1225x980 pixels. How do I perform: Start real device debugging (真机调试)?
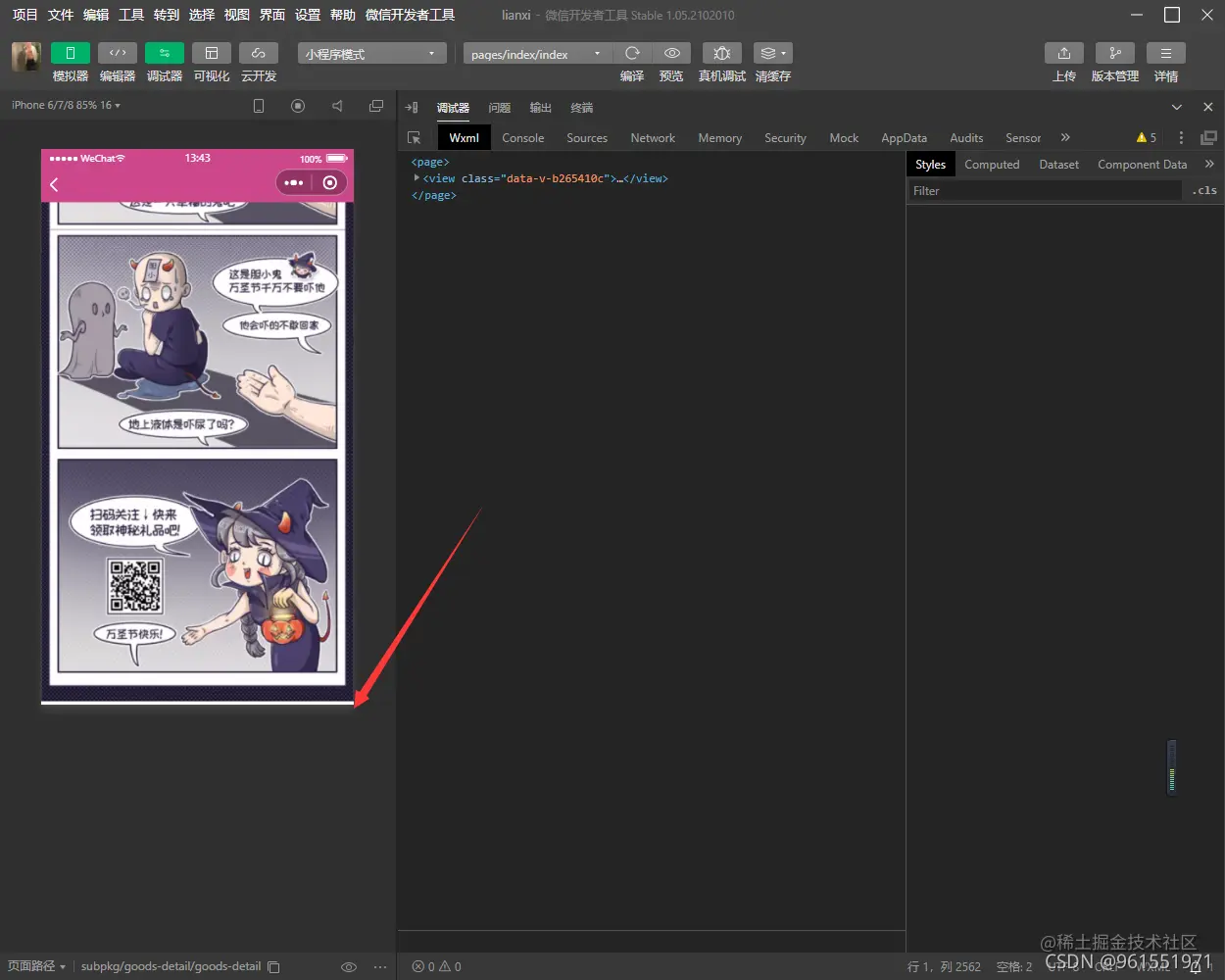722,53
